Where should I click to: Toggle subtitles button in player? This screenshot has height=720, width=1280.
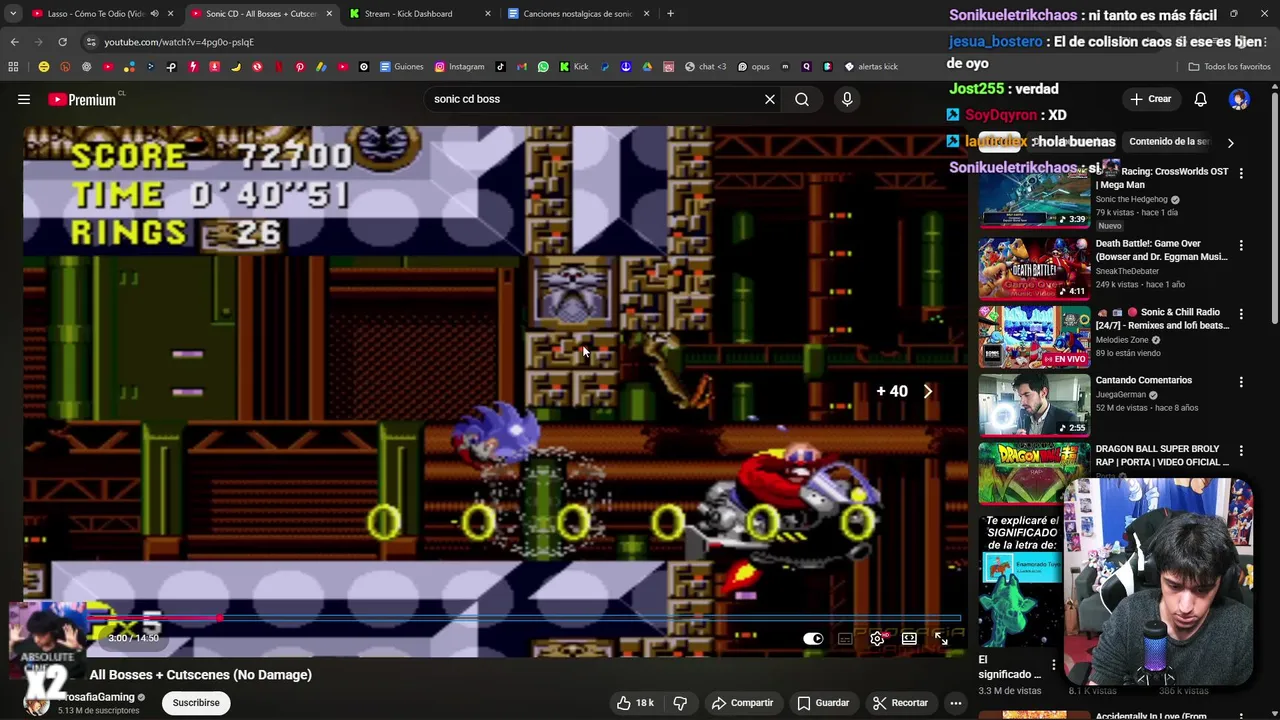coord(845,639)
